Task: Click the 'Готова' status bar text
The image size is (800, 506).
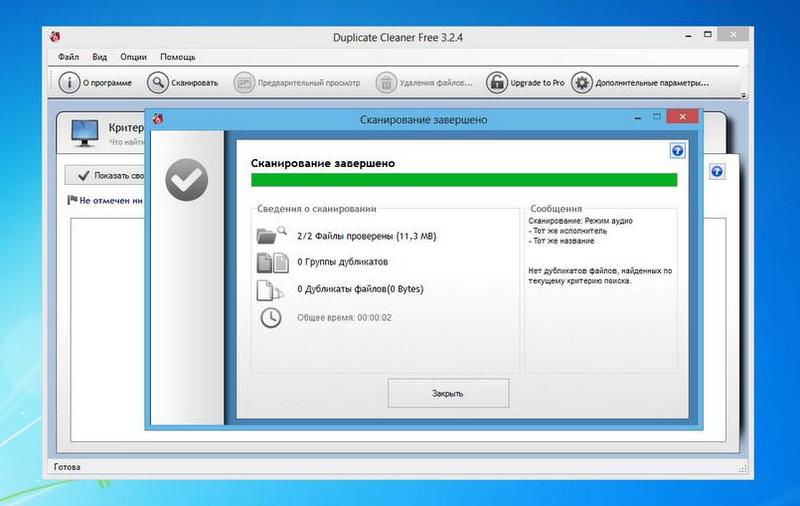Action: 67,467
